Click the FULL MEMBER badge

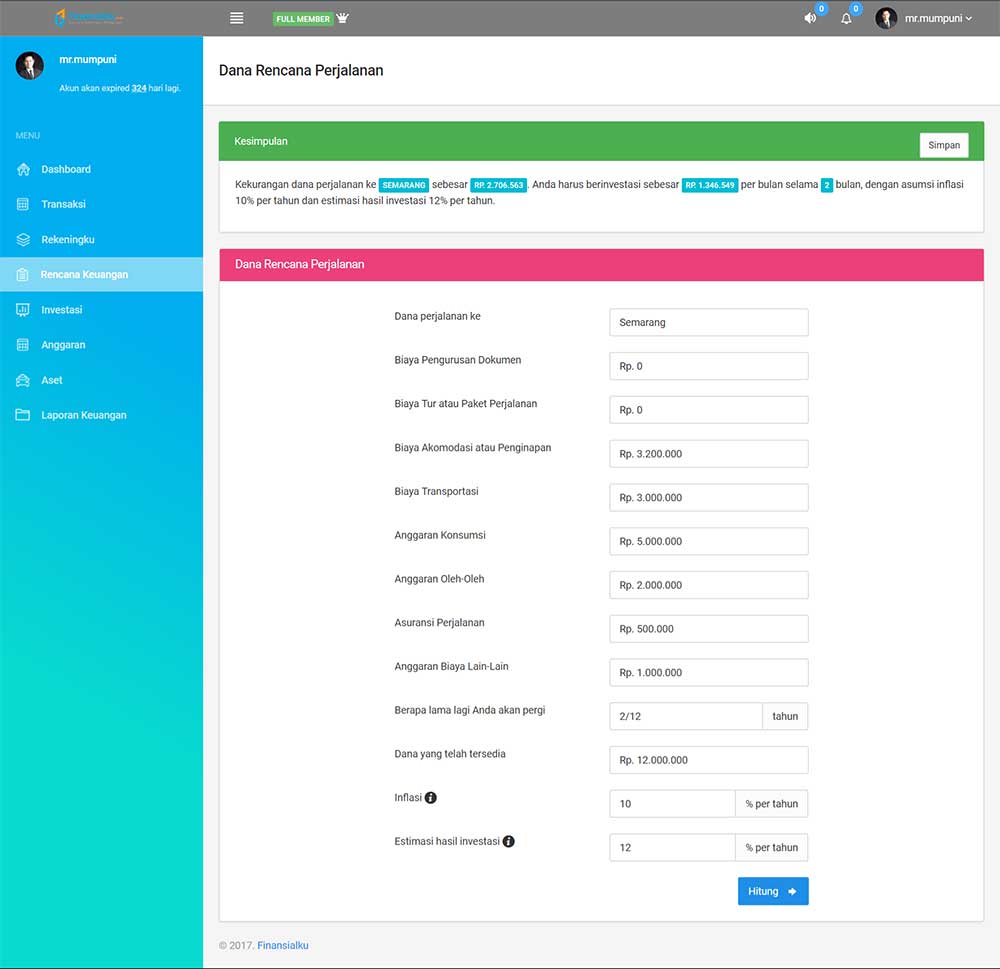(x=303, y=19)
